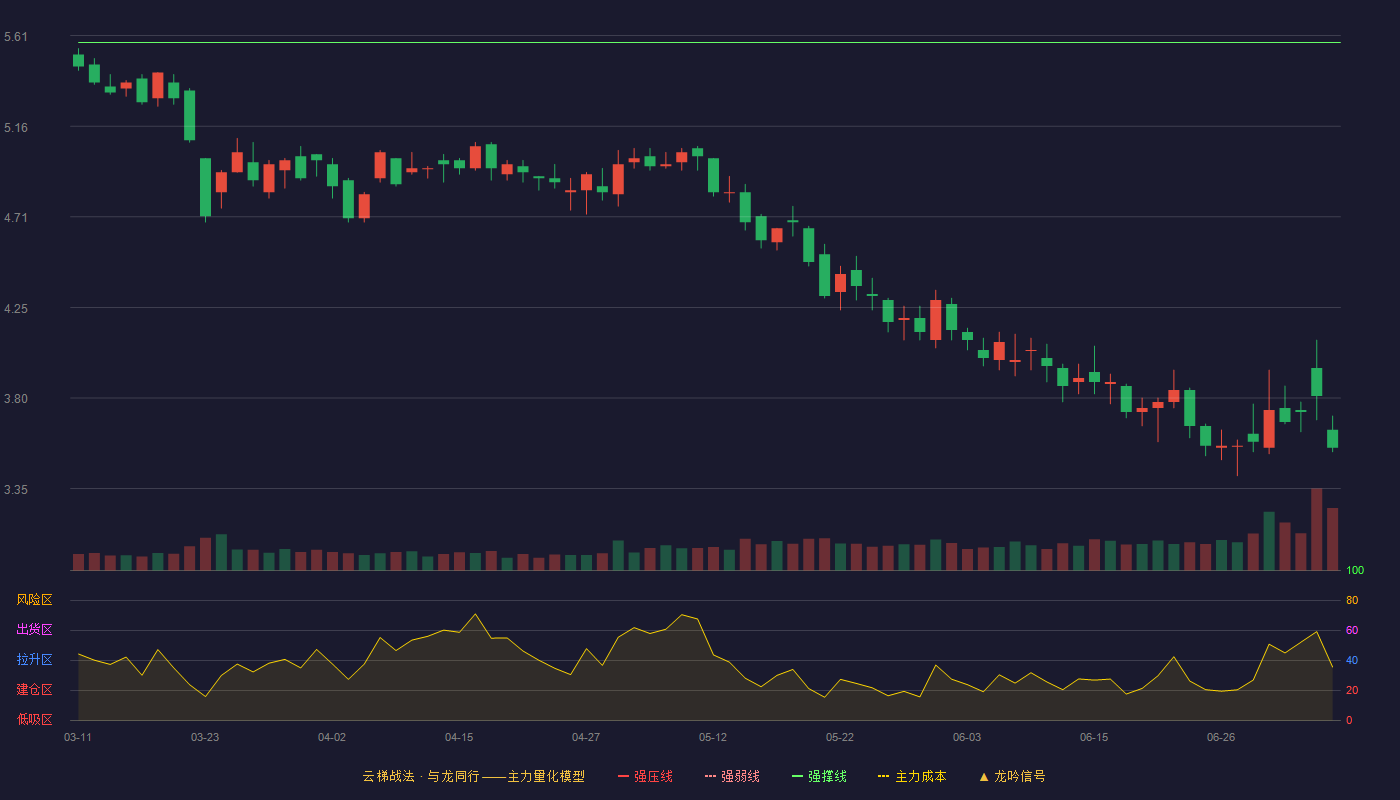Click the 05-22 date axis label

pyautogui.click(x=840, y=737)
